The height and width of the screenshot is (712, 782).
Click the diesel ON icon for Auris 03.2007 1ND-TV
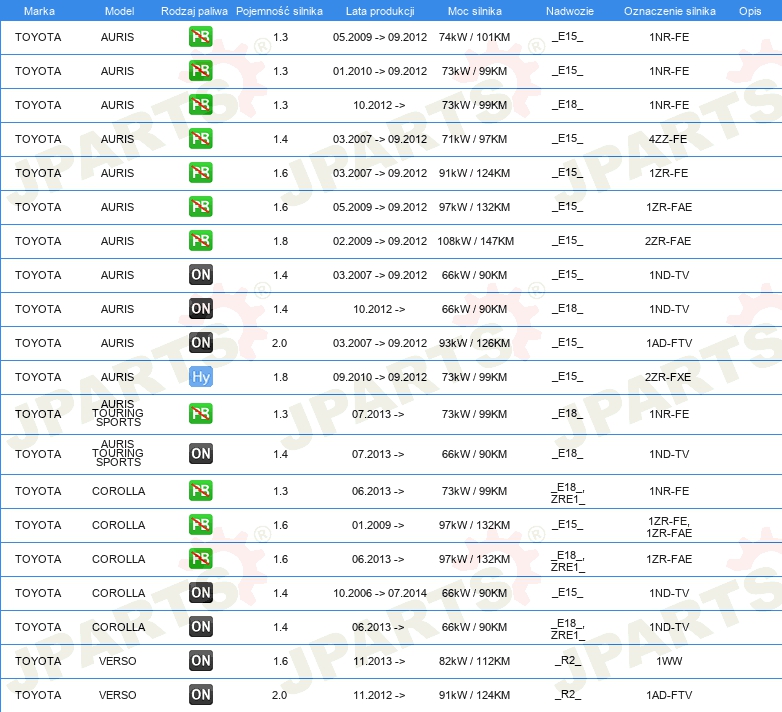(x=200, y=274)
